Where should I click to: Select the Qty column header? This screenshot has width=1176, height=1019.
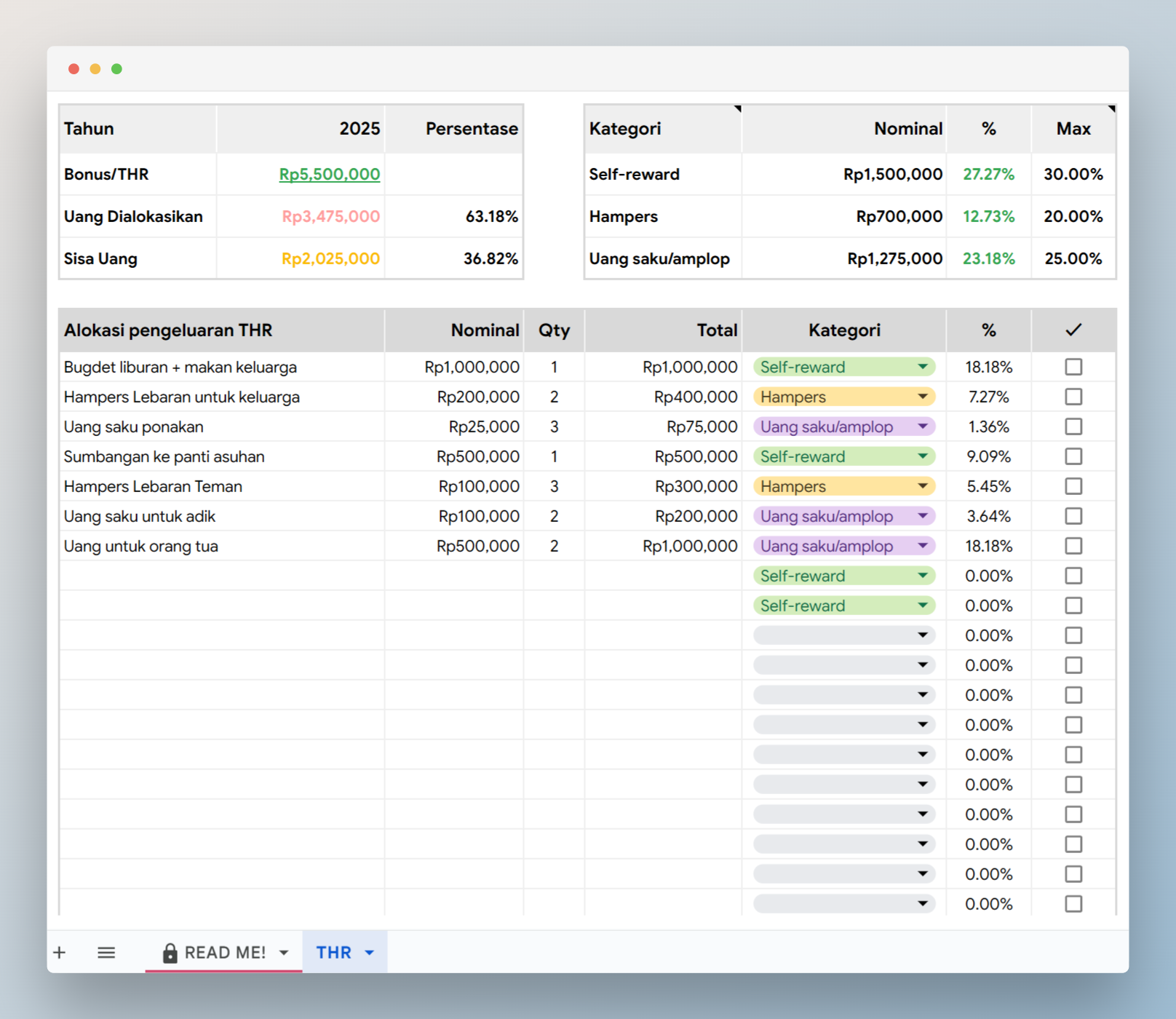pos(554,330)
